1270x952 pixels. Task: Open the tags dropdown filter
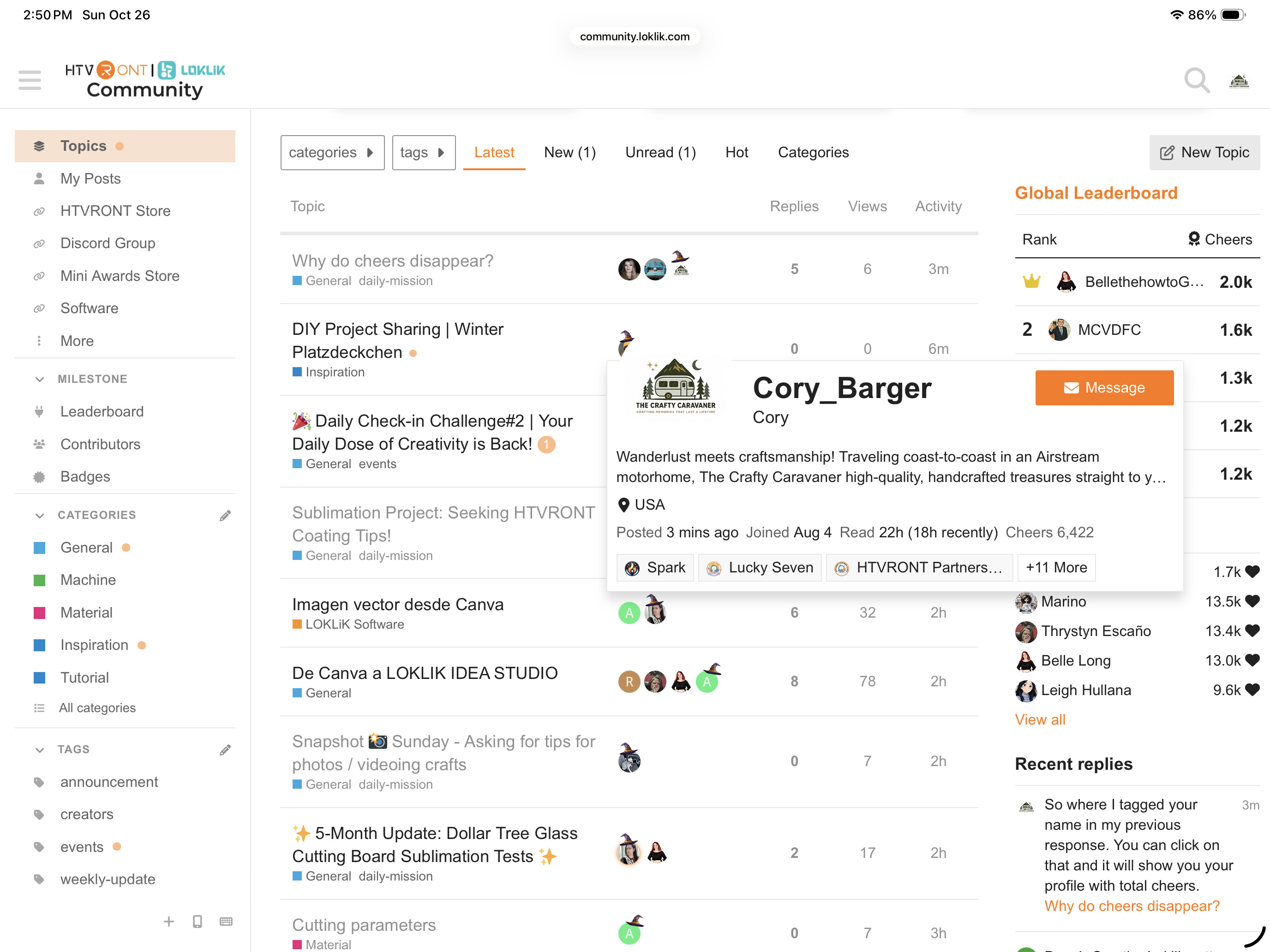(x=423, y=153)
